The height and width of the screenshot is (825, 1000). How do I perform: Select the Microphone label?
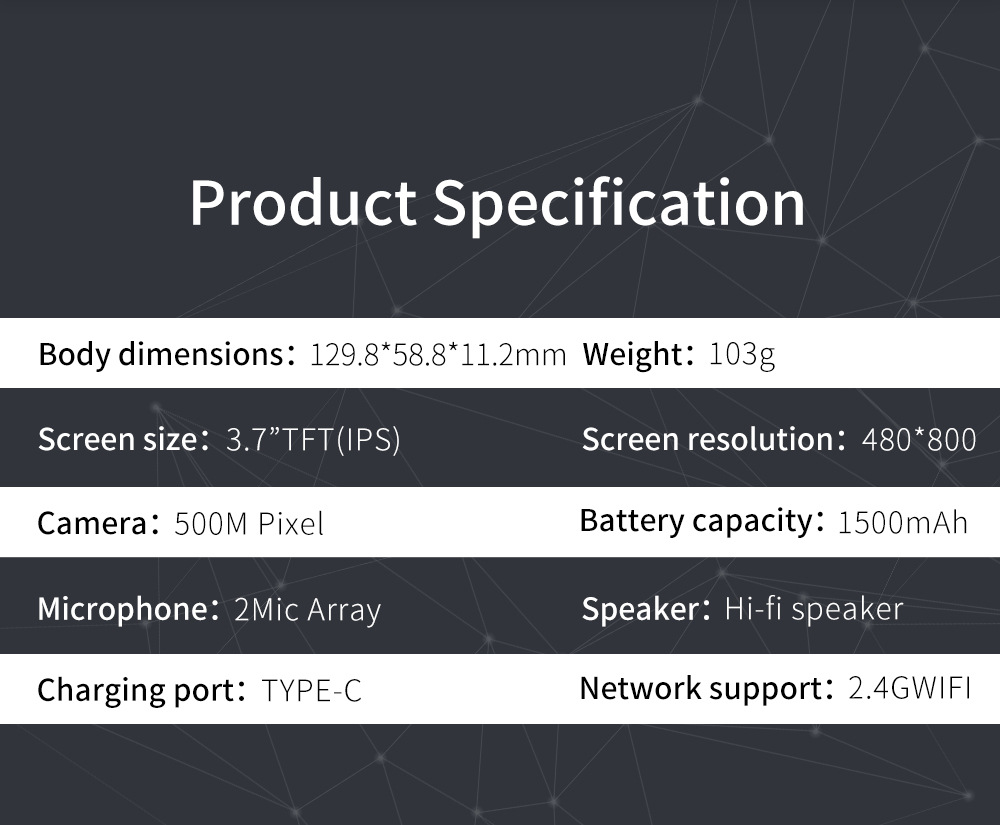pyautogui.click(x=120, y=609)
